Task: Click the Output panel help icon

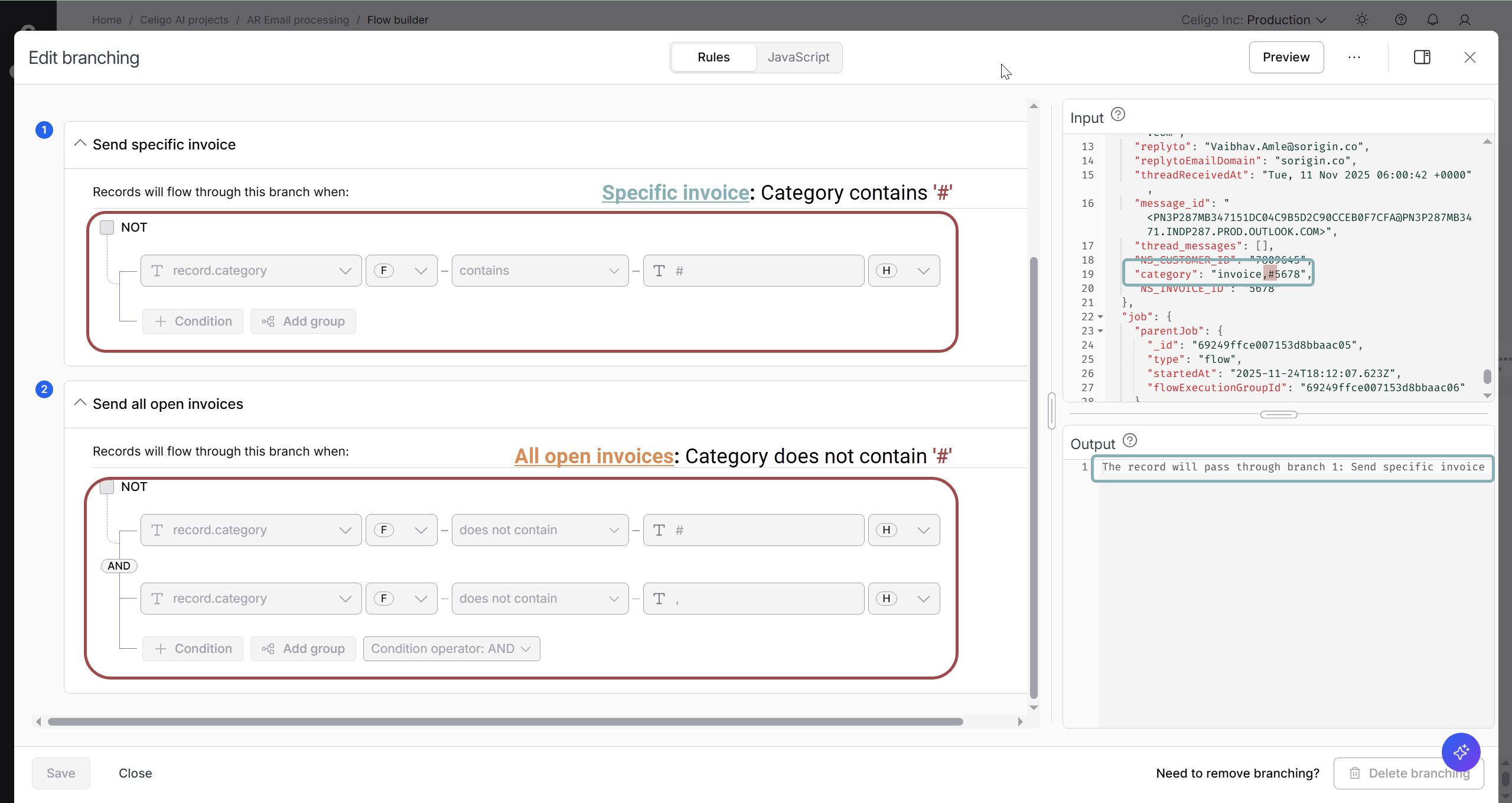Action: (1129, 440)
